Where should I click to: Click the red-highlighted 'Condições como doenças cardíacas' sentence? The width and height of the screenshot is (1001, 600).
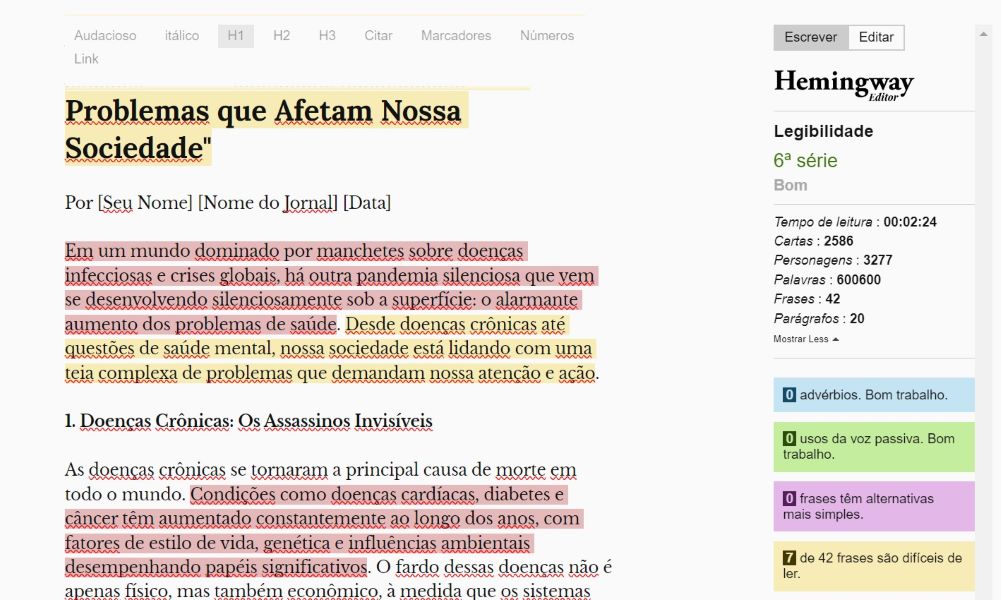pos(324,530)
